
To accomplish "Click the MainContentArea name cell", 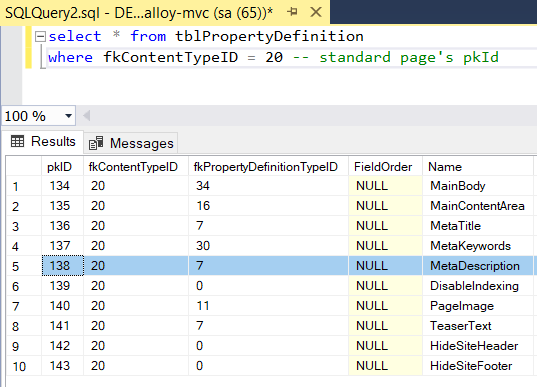I will point(477,206).
